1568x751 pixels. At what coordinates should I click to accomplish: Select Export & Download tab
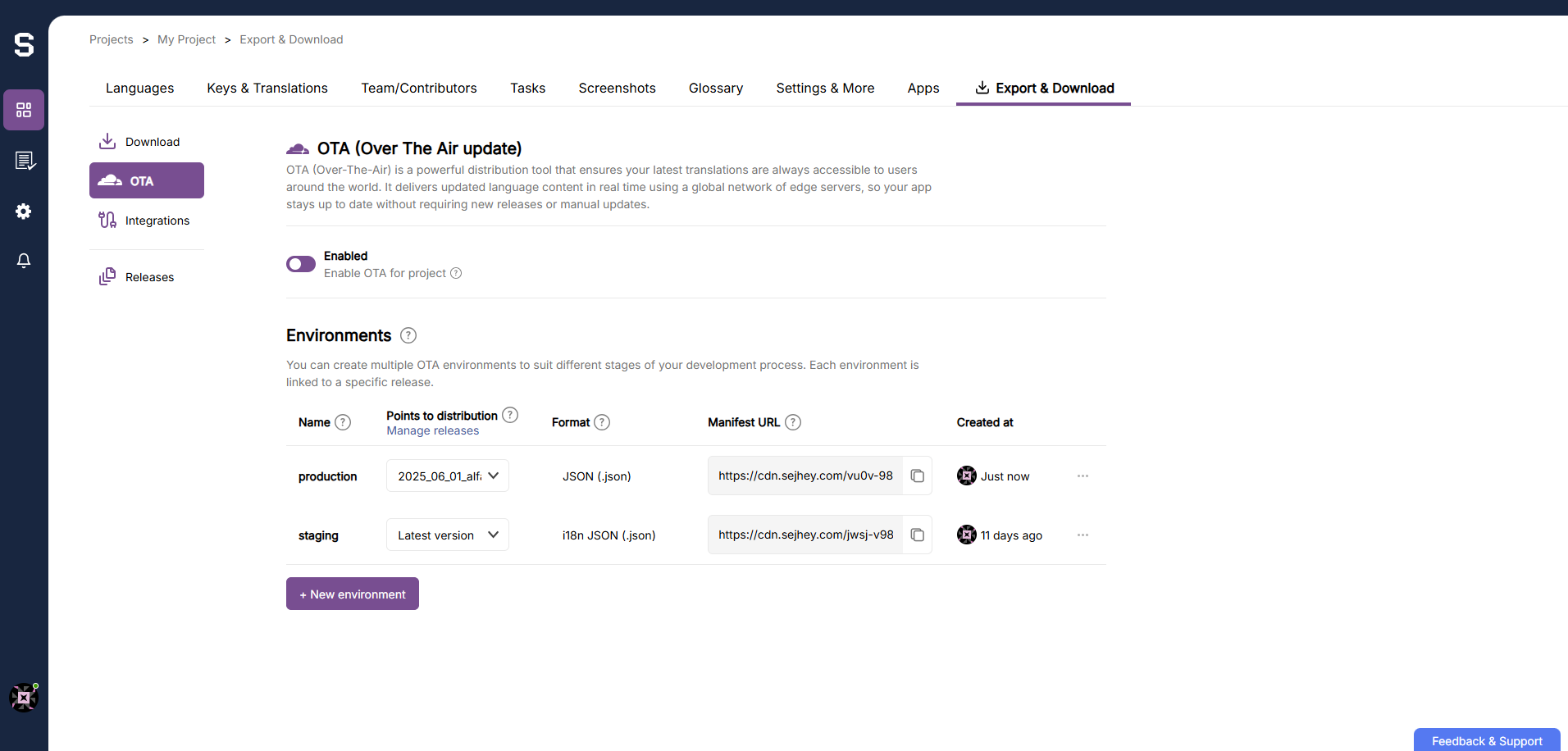[1044, 88]
